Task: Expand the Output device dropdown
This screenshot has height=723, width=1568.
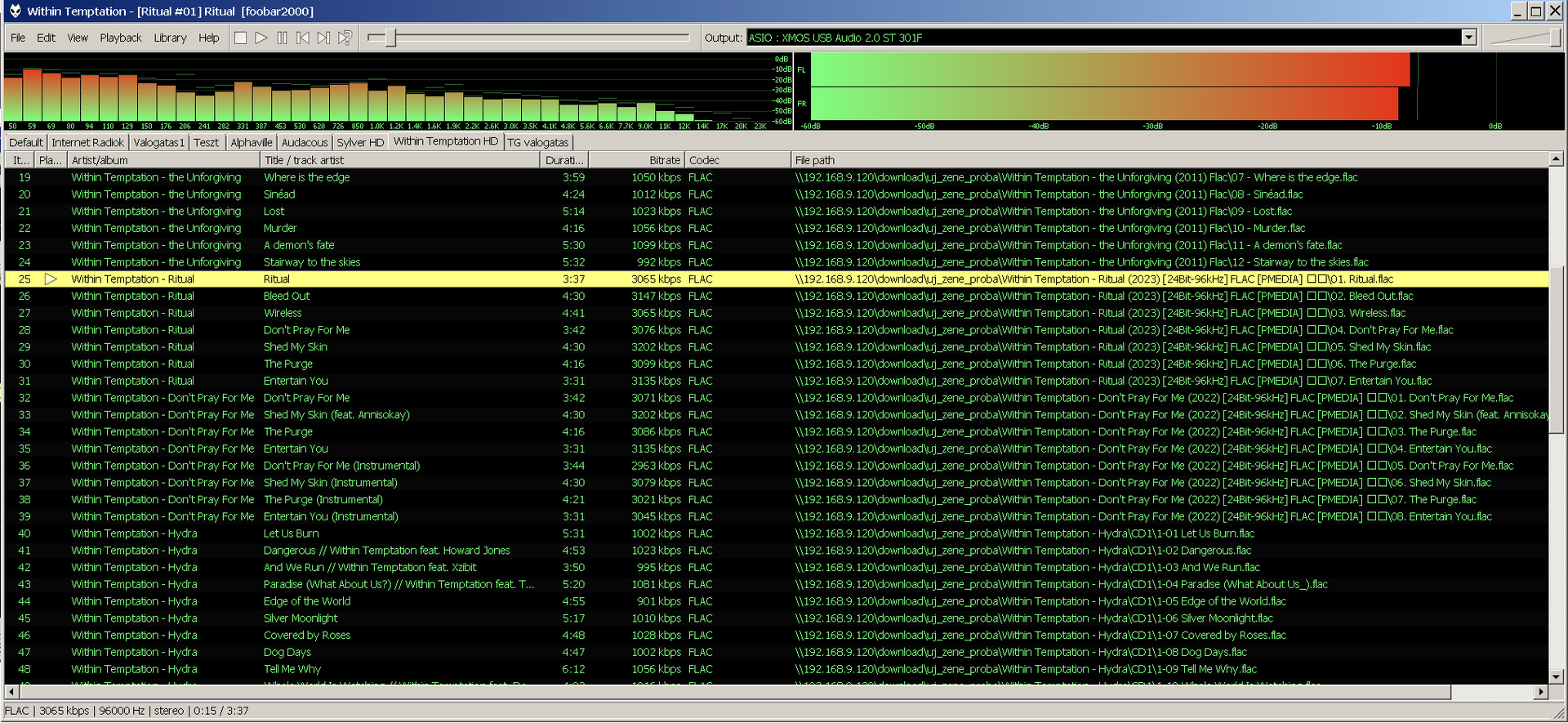Action: tap(1468, 38)
